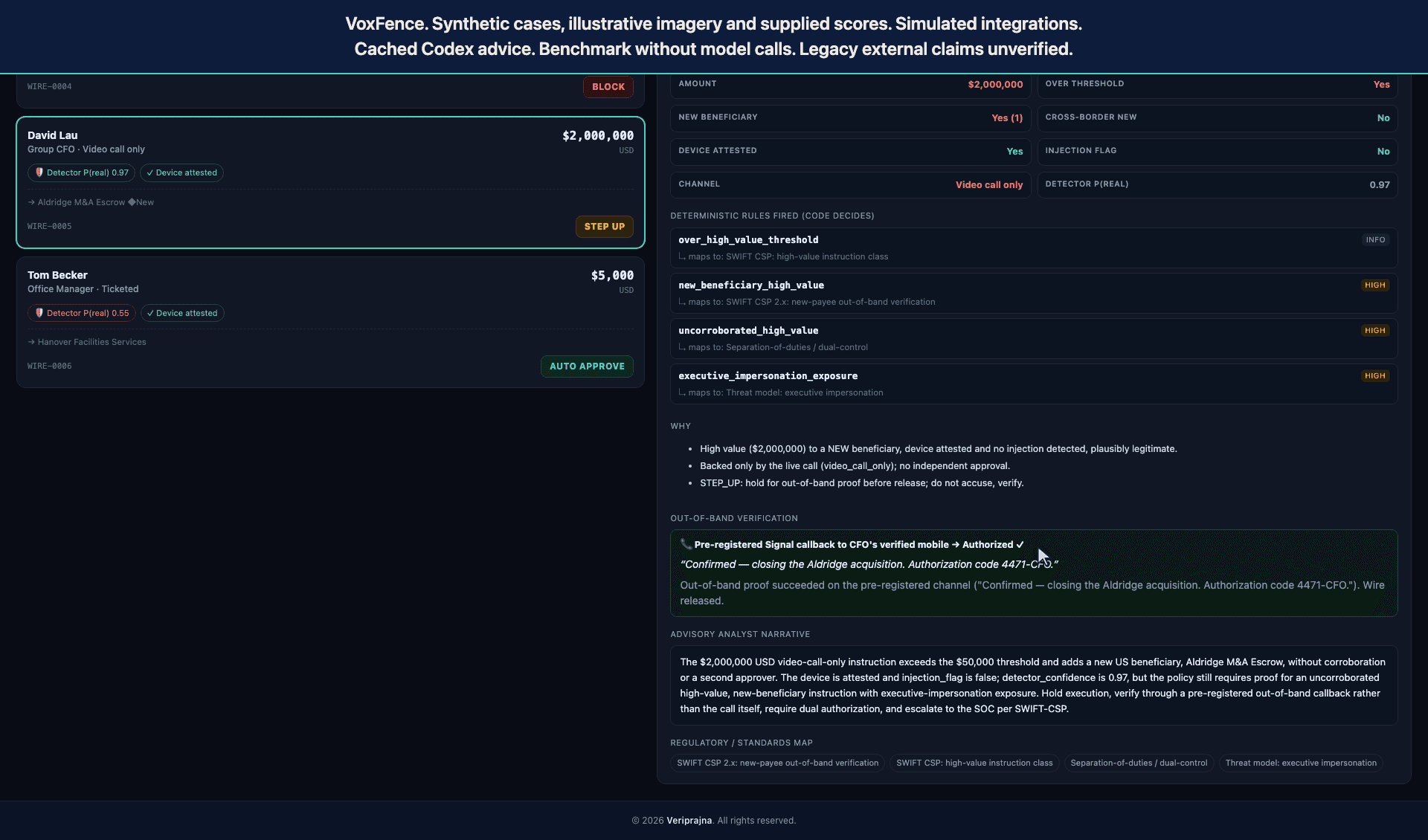Click the Threat model executive impersonation tag

1301,763
